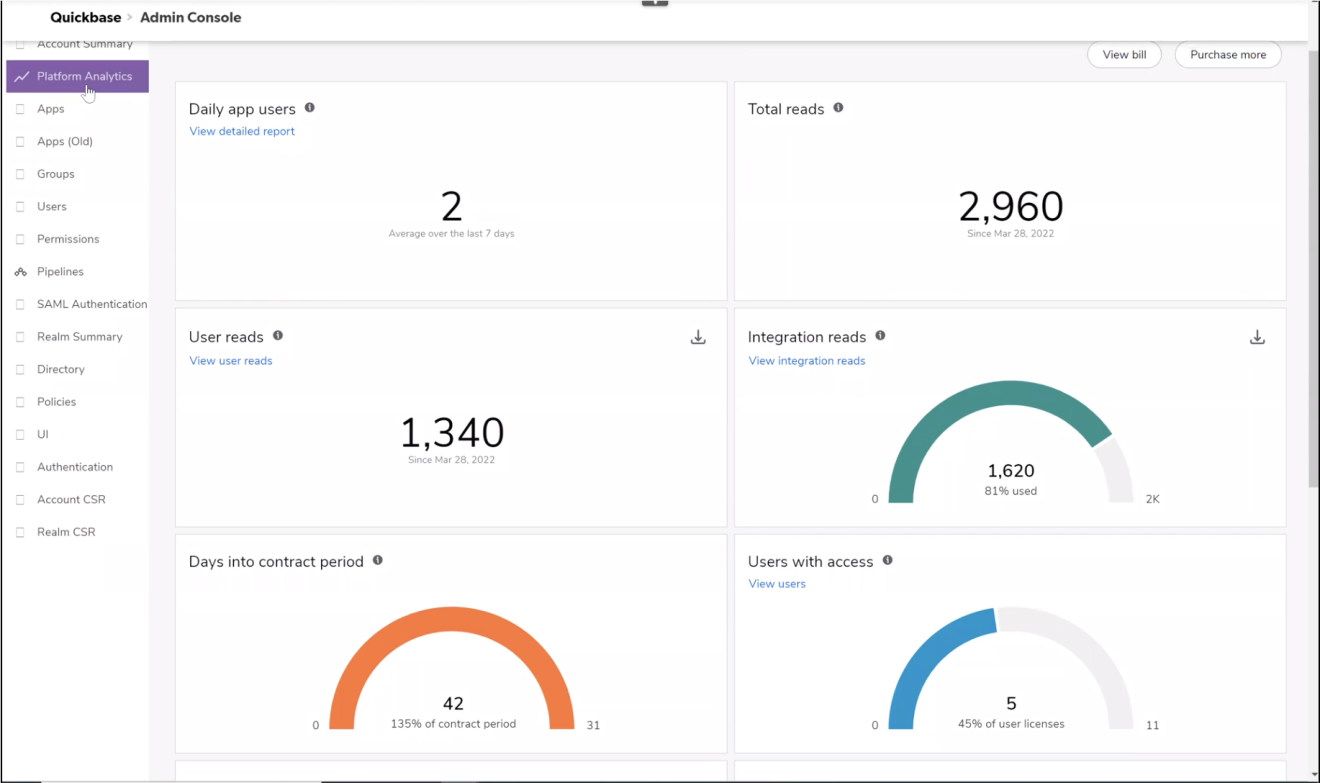Open the User reads info icon
Viewport: 1320px width, 783px height.
[278, 336]
